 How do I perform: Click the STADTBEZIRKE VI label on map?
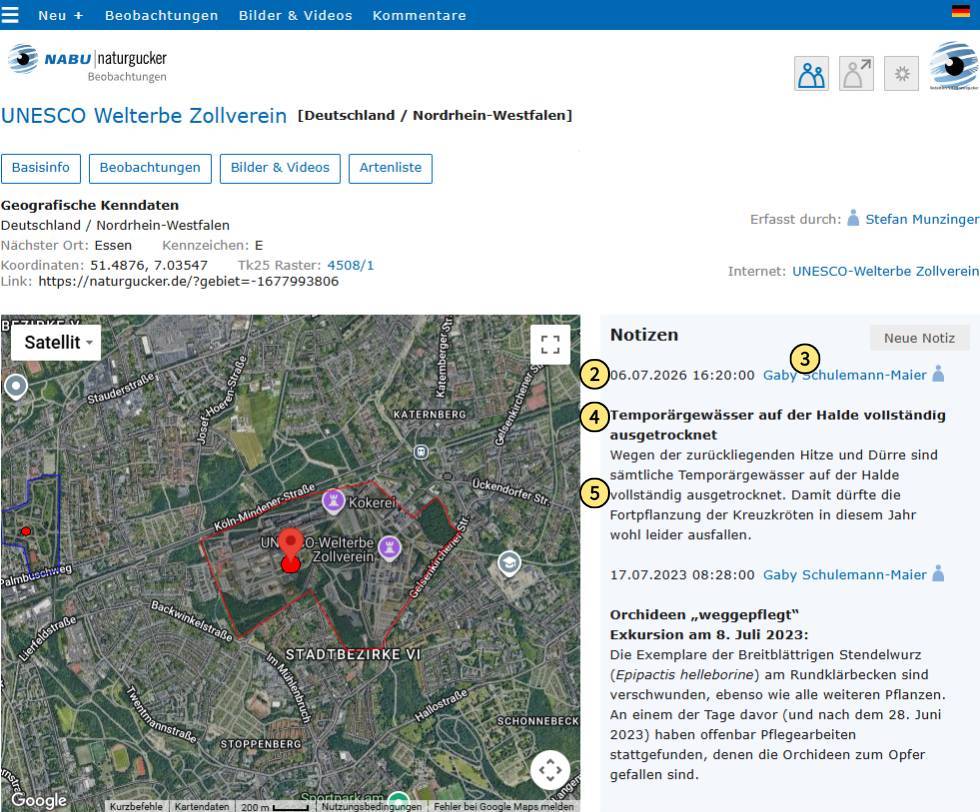coord(353,654)
